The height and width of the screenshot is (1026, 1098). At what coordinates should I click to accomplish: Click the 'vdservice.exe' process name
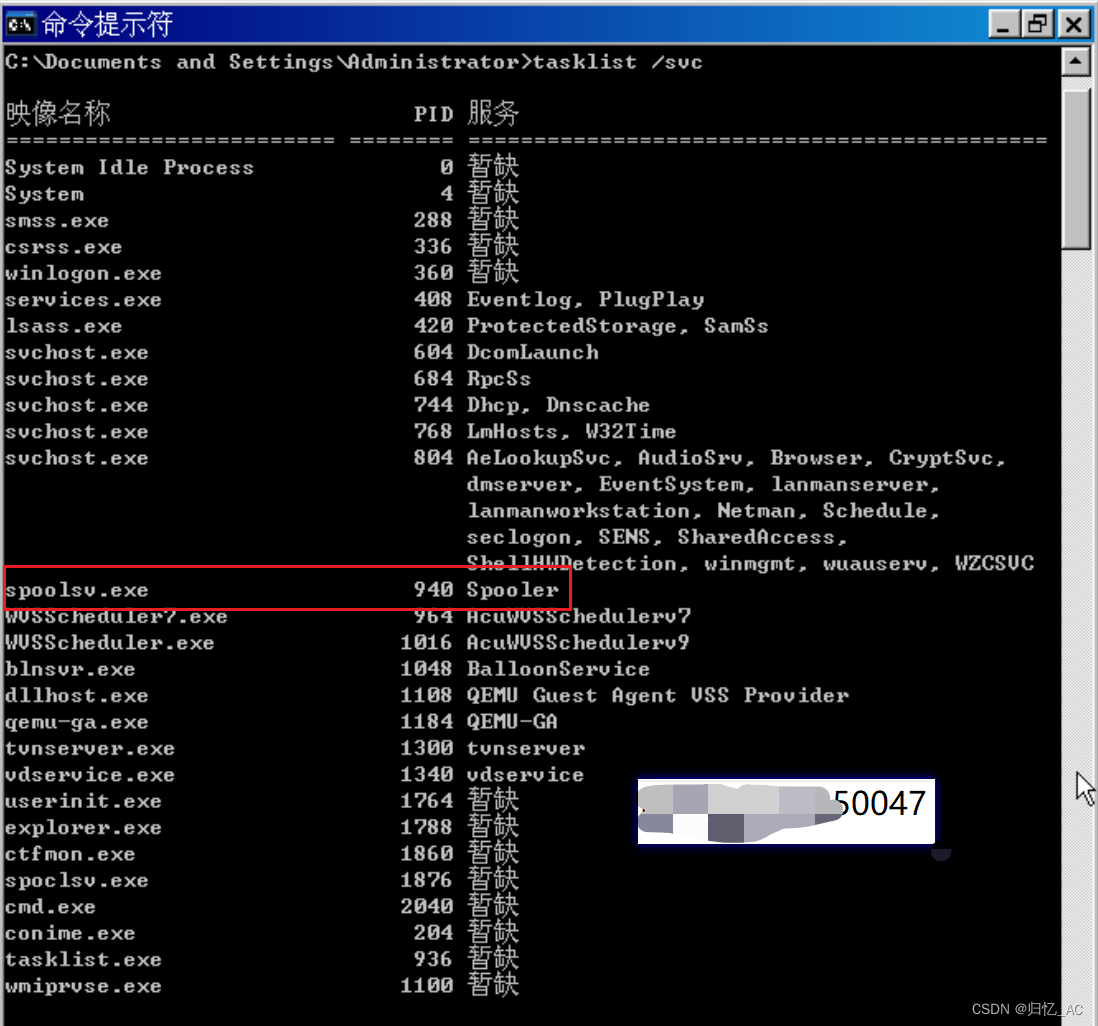[90, 775]
